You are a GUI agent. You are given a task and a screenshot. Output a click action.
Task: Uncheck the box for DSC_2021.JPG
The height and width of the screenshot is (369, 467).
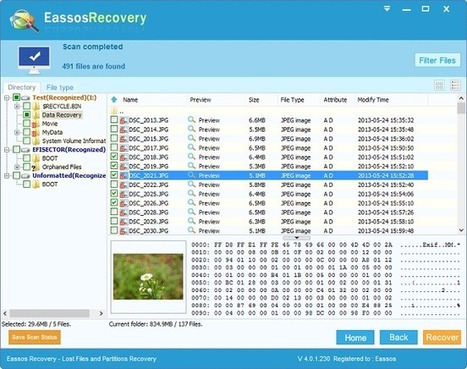coord(114,175)
